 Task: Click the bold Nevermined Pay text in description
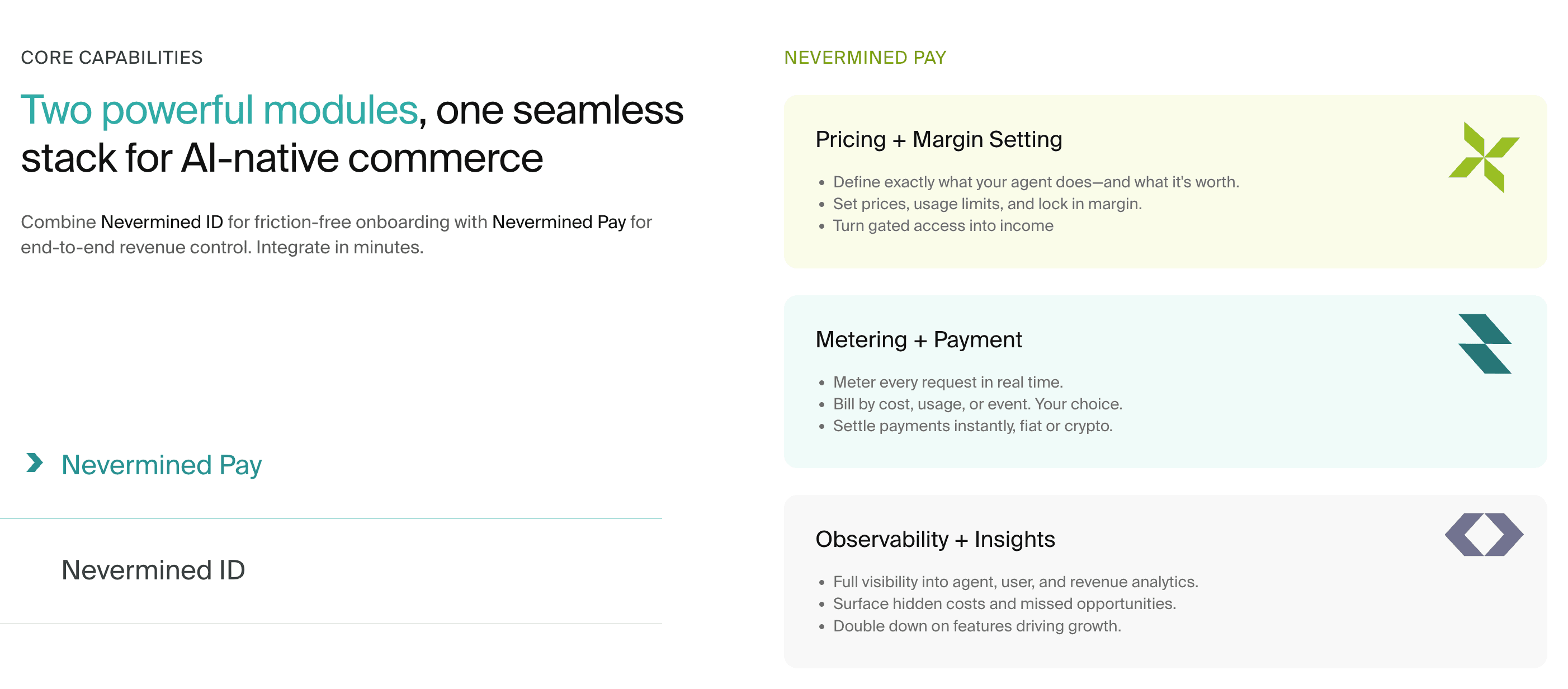[559, 222]
